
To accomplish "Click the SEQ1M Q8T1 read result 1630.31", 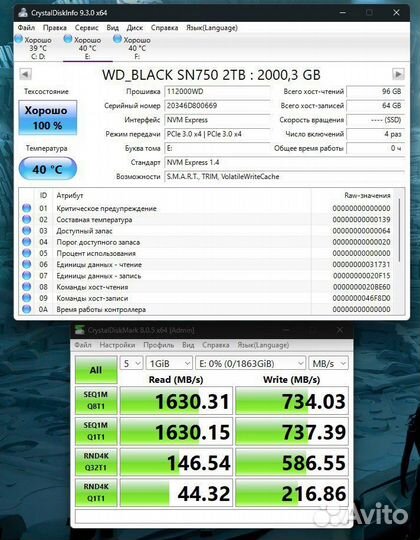I will point(177,401).
